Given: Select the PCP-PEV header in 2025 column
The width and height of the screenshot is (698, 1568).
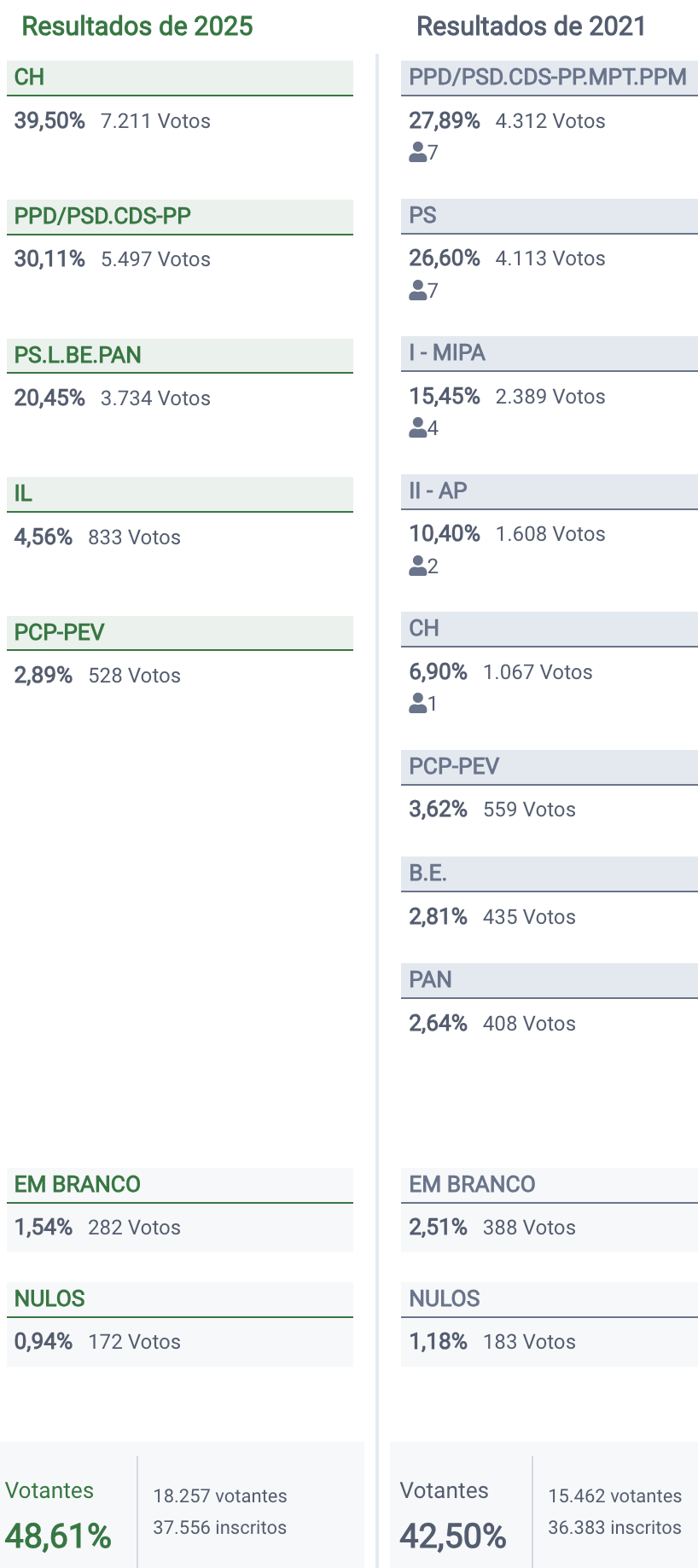Looking at the screenshot, I should pos(179,632).
